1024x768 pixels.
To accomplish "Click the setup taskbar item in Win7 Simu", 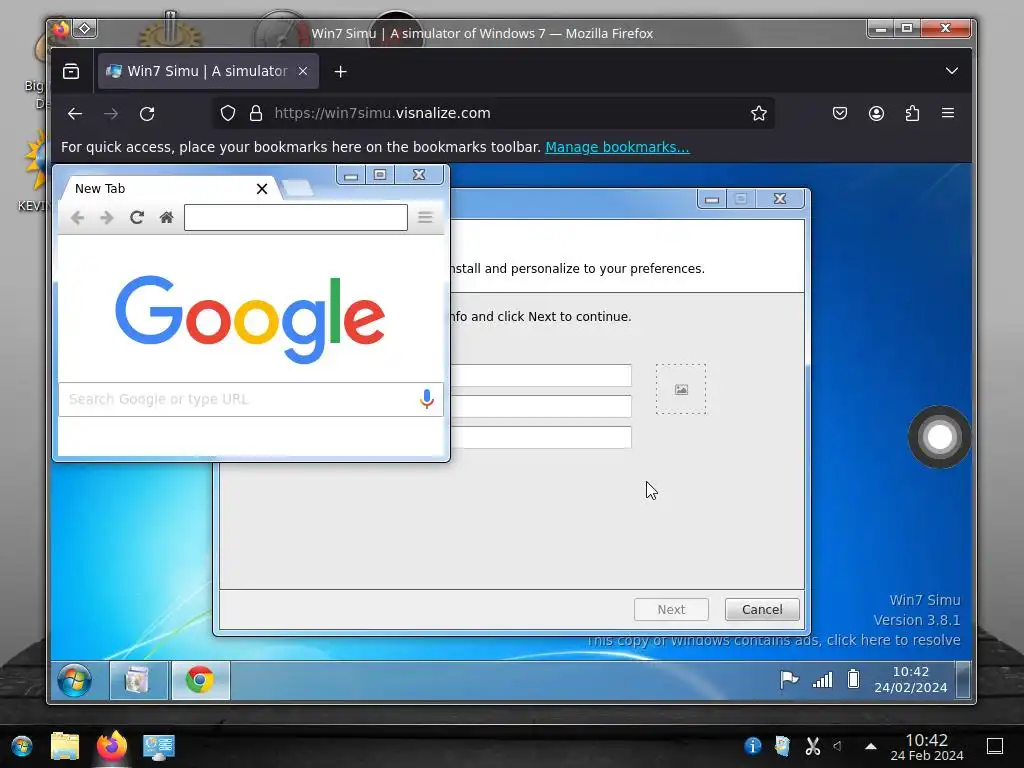I will (x=138, y=680).
